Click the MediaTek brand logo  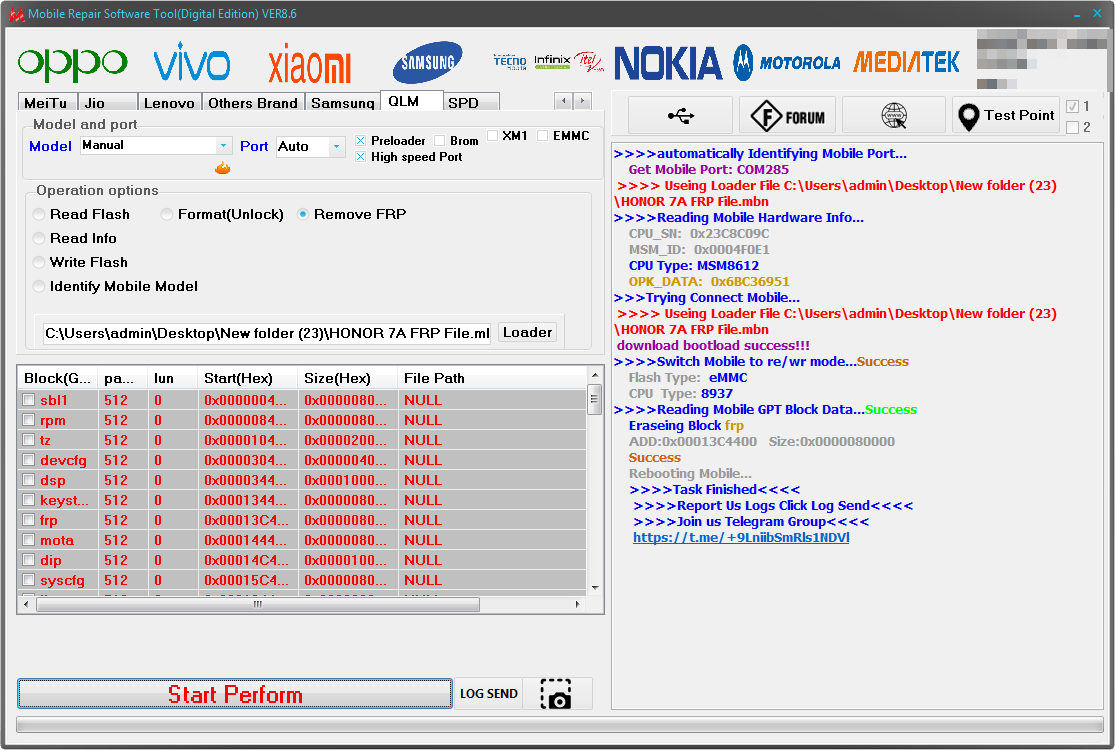[906, 62]
